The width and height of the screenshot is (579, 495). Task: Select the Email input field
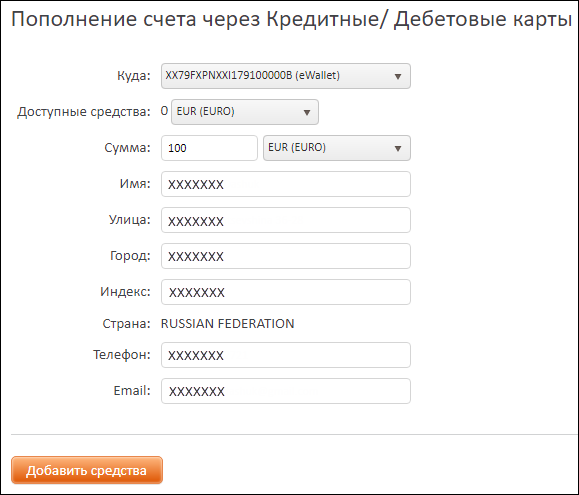(x=285, y=391)
